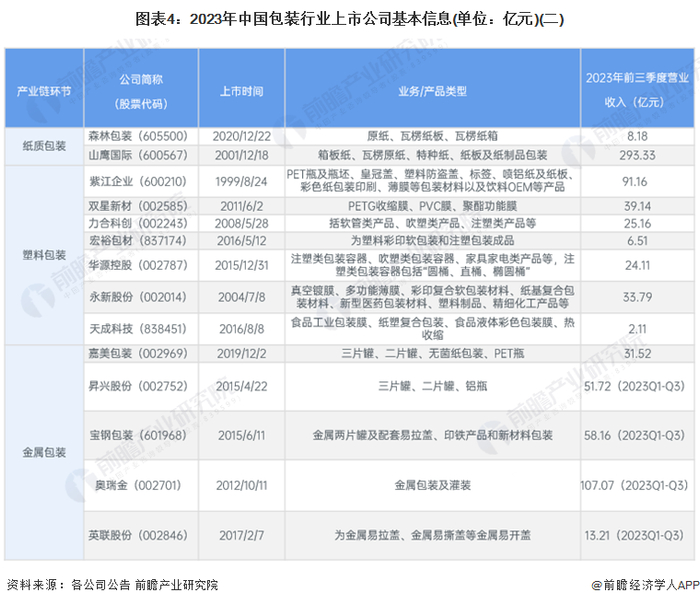The height and width of the screenshot is (604, 700).
Task: Click revenue value 31.52
Action: click(637, 354)
